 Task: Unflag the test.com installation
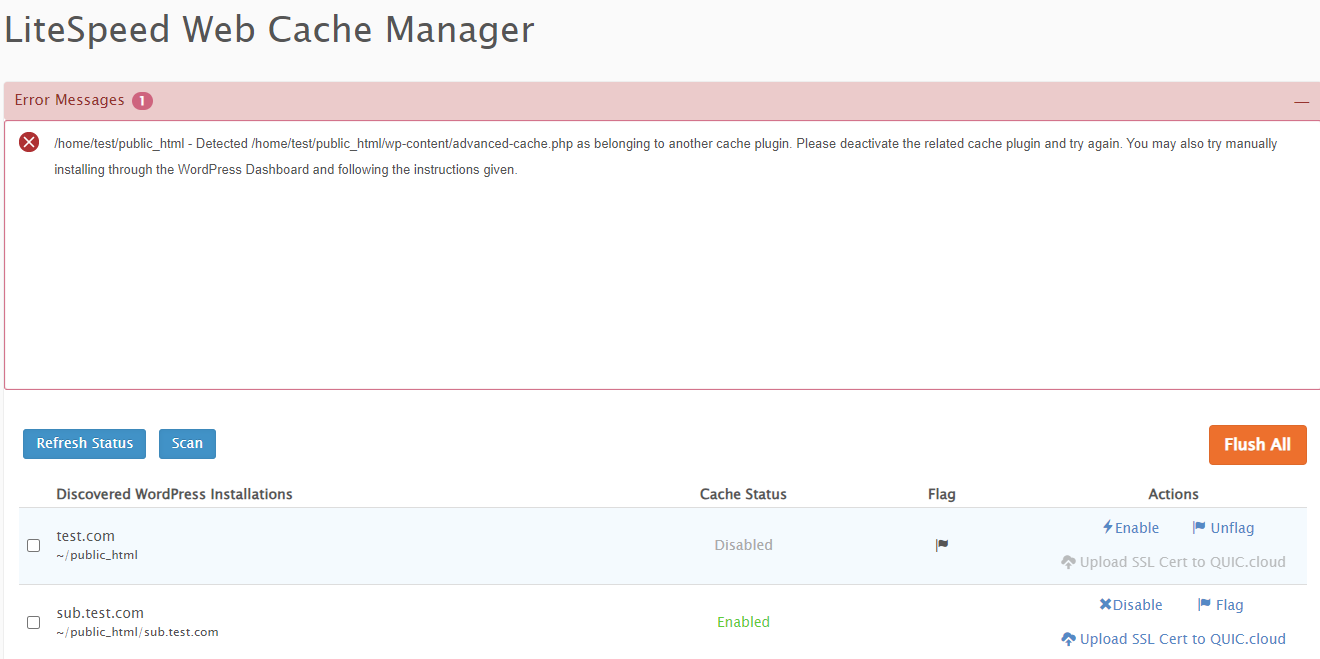1223,528
